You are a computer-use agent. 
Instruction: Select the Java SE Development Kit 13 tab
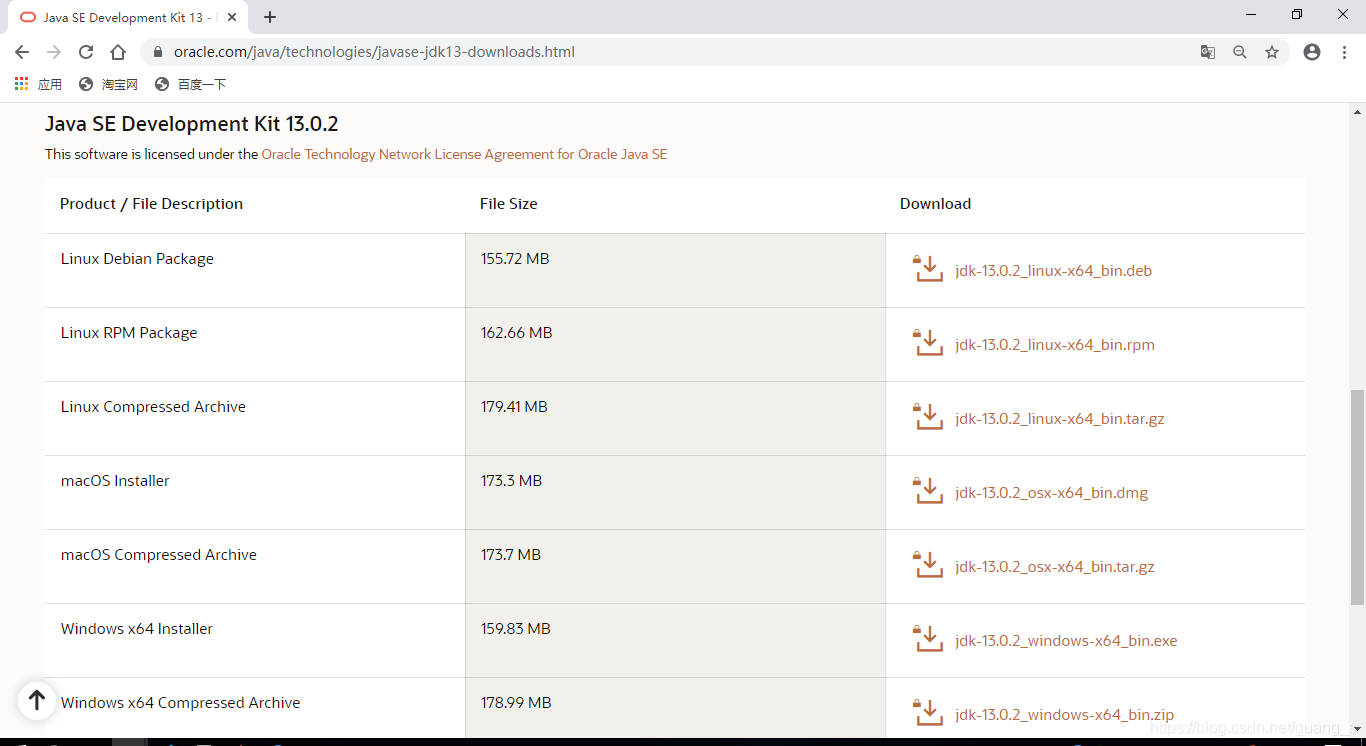130,17
